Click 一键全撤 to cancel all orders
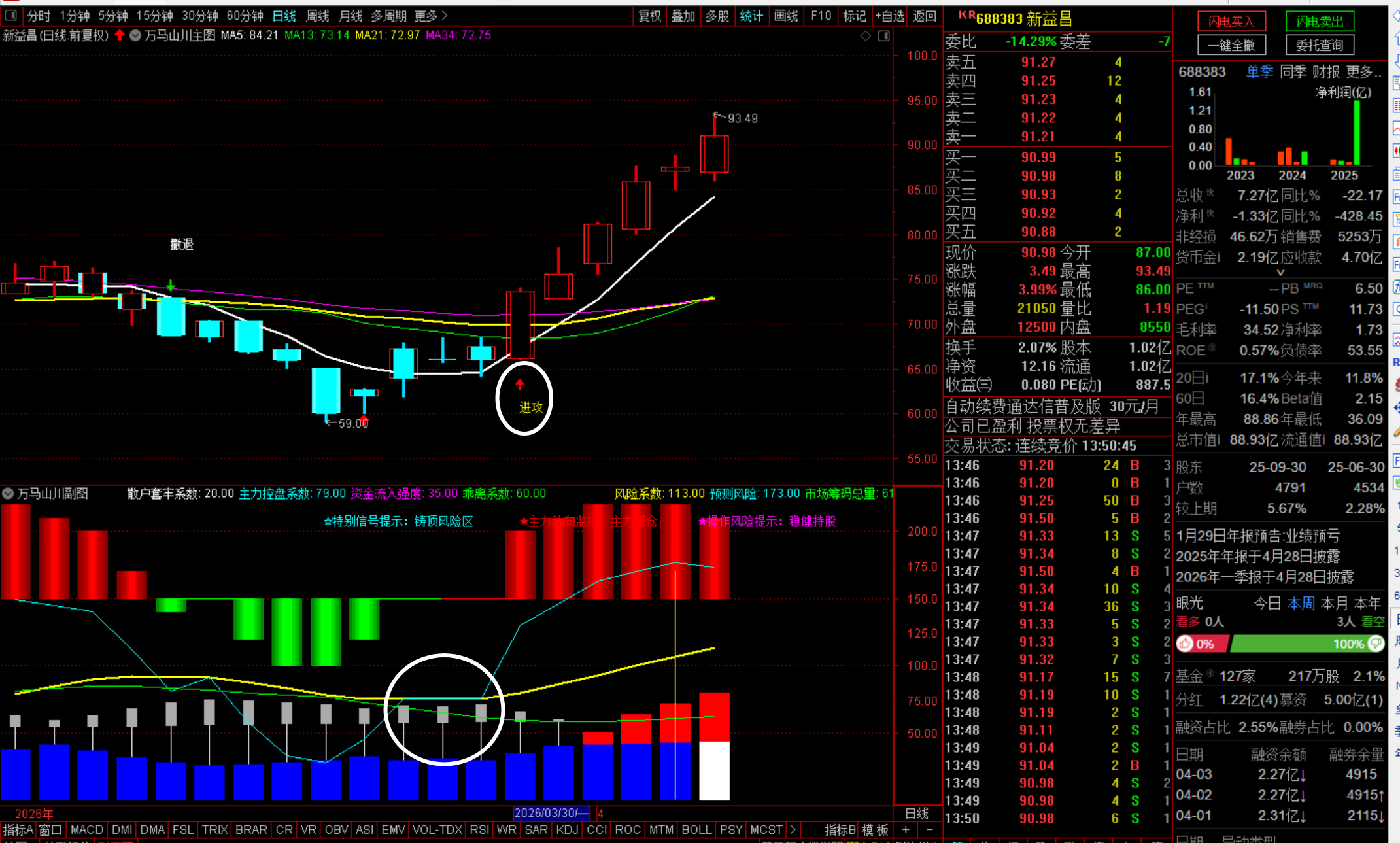Screen dimensions: 1400x843 [1231, 45]
